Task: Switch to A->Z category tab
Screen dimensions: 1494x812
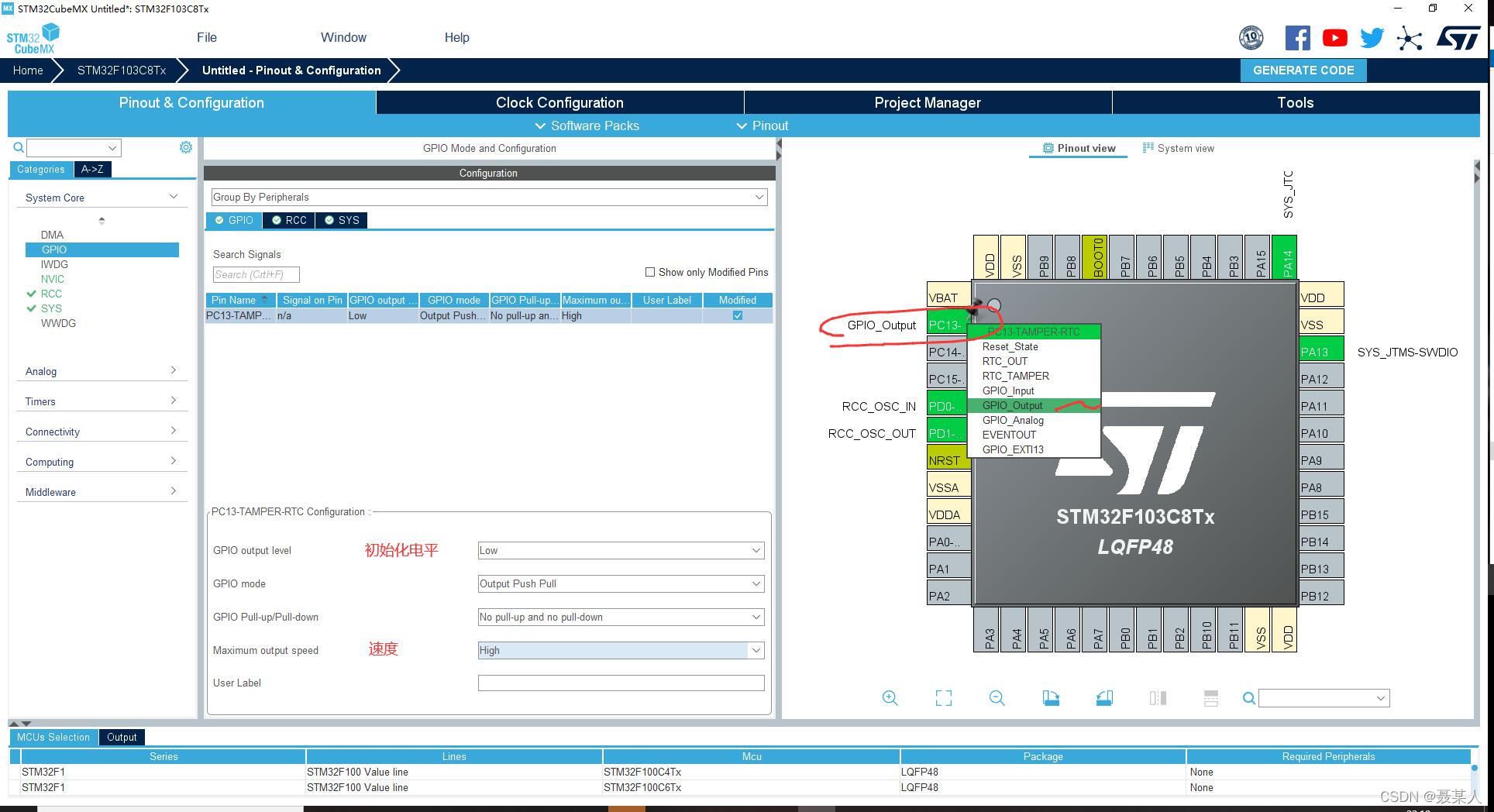Action: coord(92,169)
